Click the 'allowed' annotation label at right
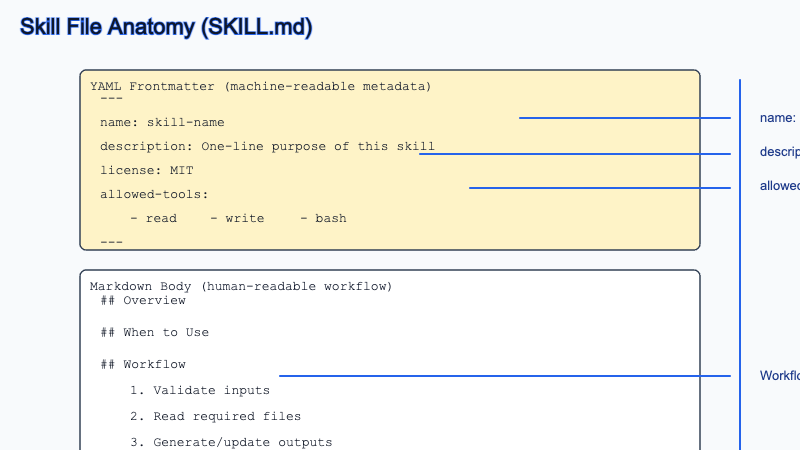The width and height of the screenshot is (800, 450). (x=779, y=186)
